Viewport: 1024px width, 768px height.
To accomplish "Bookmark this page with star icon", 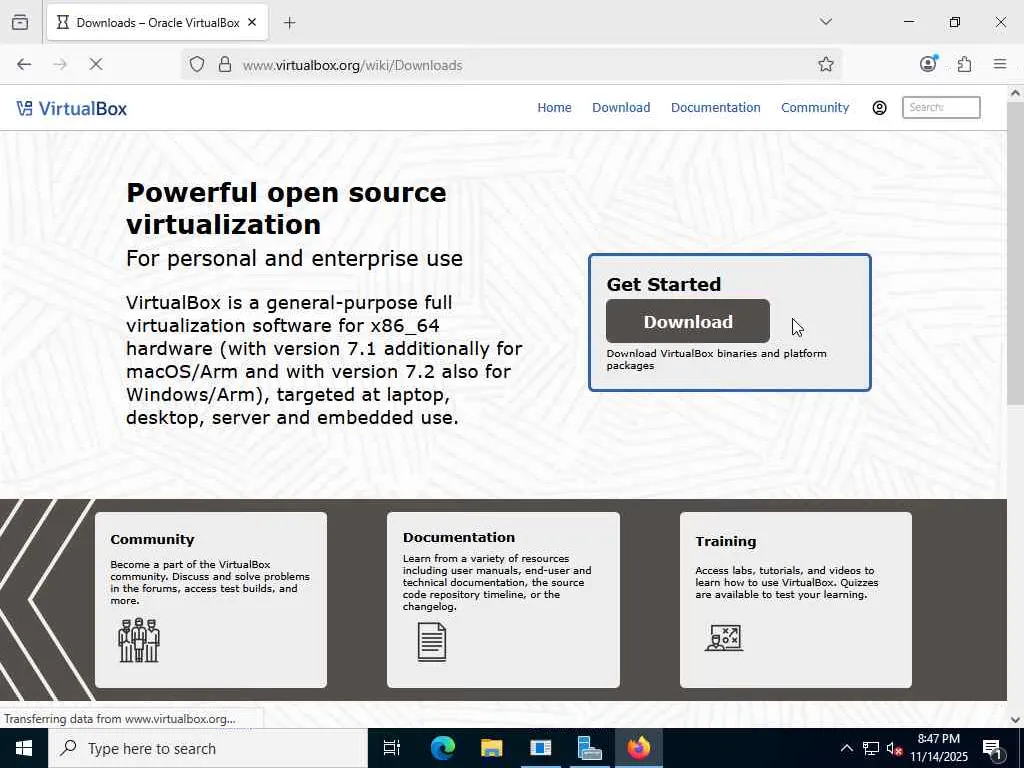I will [x=825, y=64].
